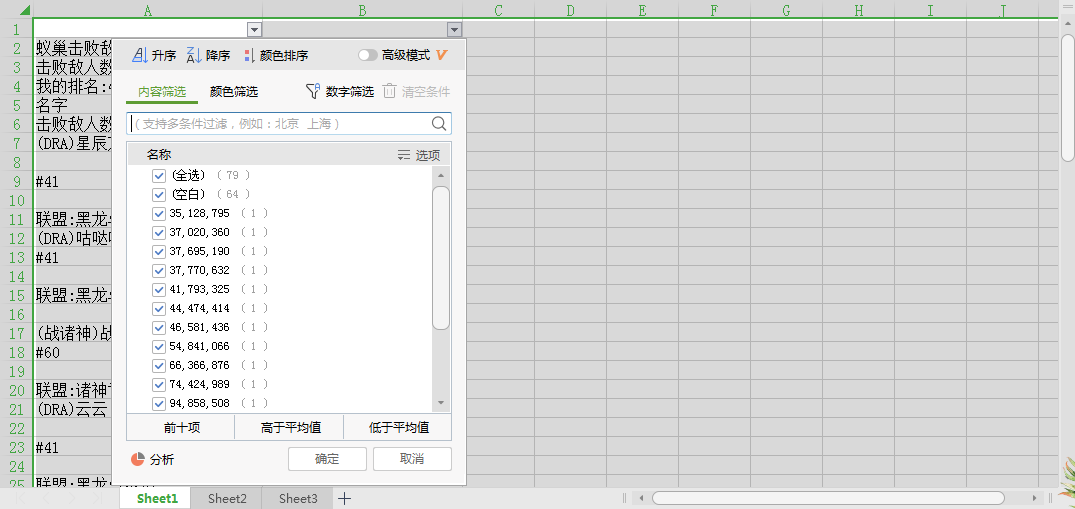
Task: Sort descending with 降序 icon
Action: point(194,56)
